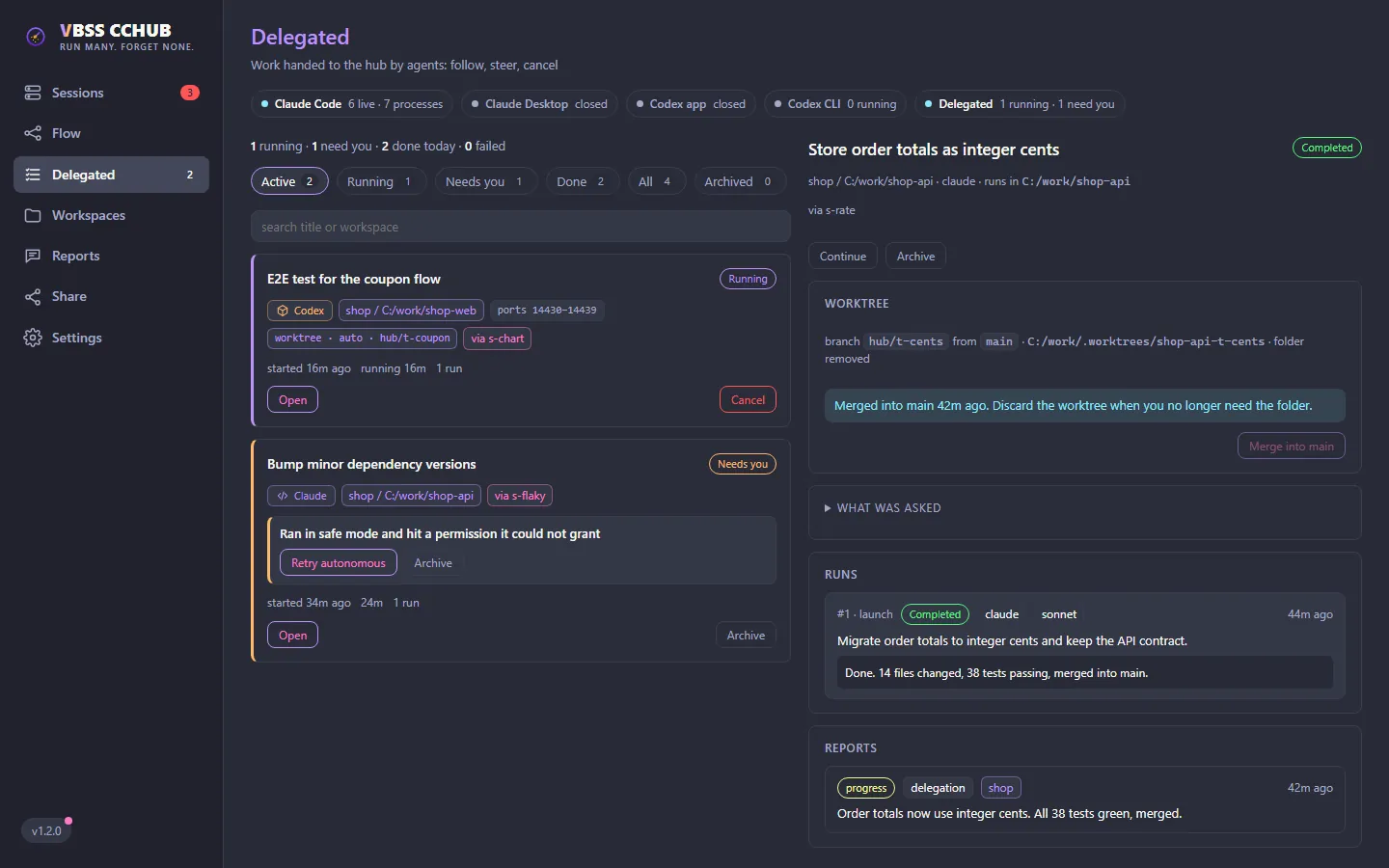Archive the Store order totals task
The image size is (1389, 868).
coord(915,257)
